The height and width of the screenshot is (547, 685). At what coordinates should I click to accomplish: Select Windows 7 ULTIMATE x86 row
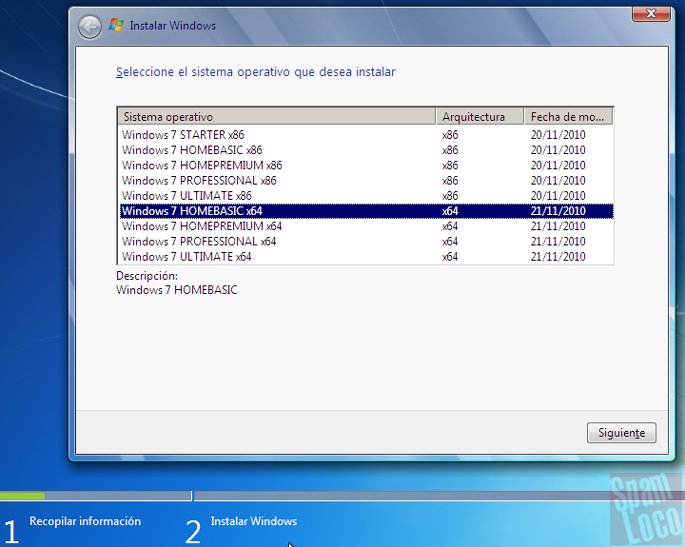pos(366,196)
